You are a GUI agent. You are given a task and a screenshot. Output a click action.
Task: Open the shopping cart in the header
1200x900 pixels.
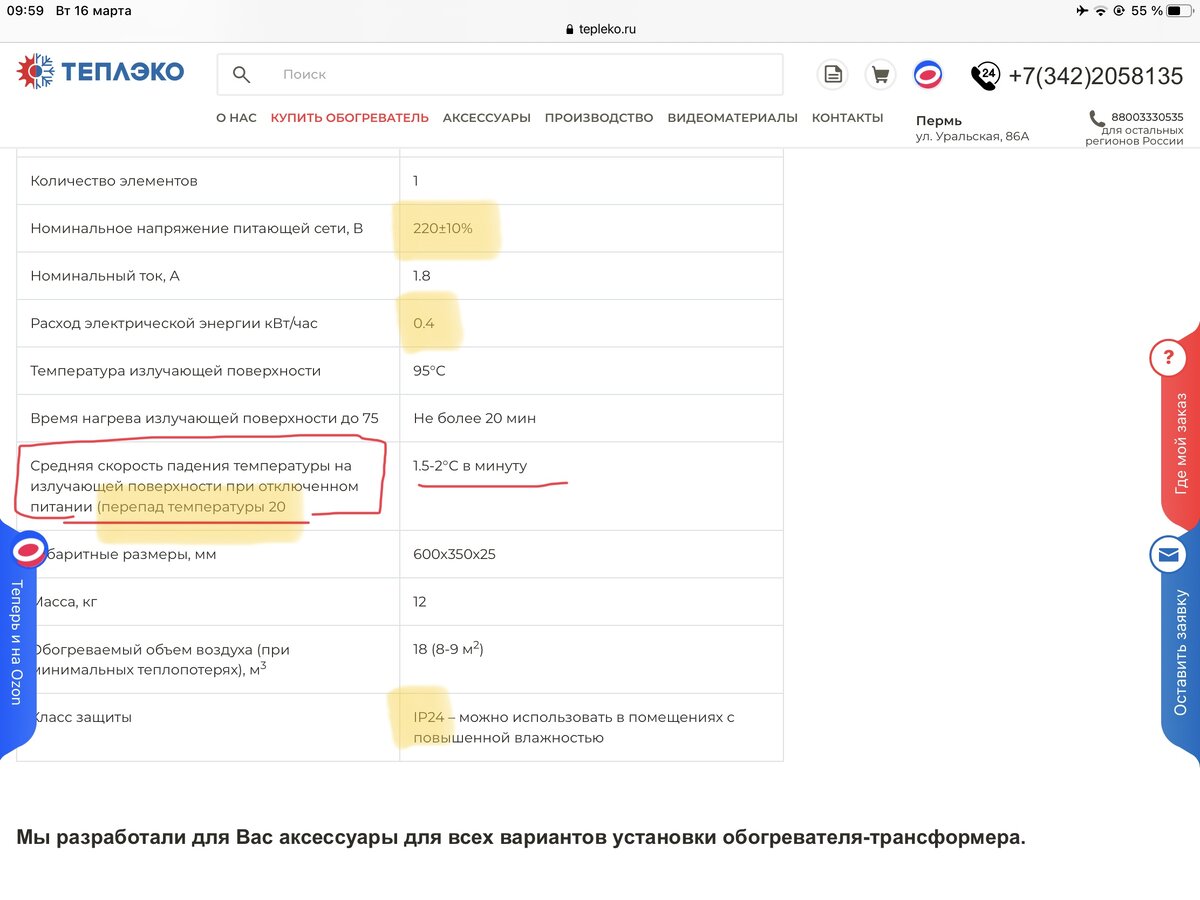[880, 75]
